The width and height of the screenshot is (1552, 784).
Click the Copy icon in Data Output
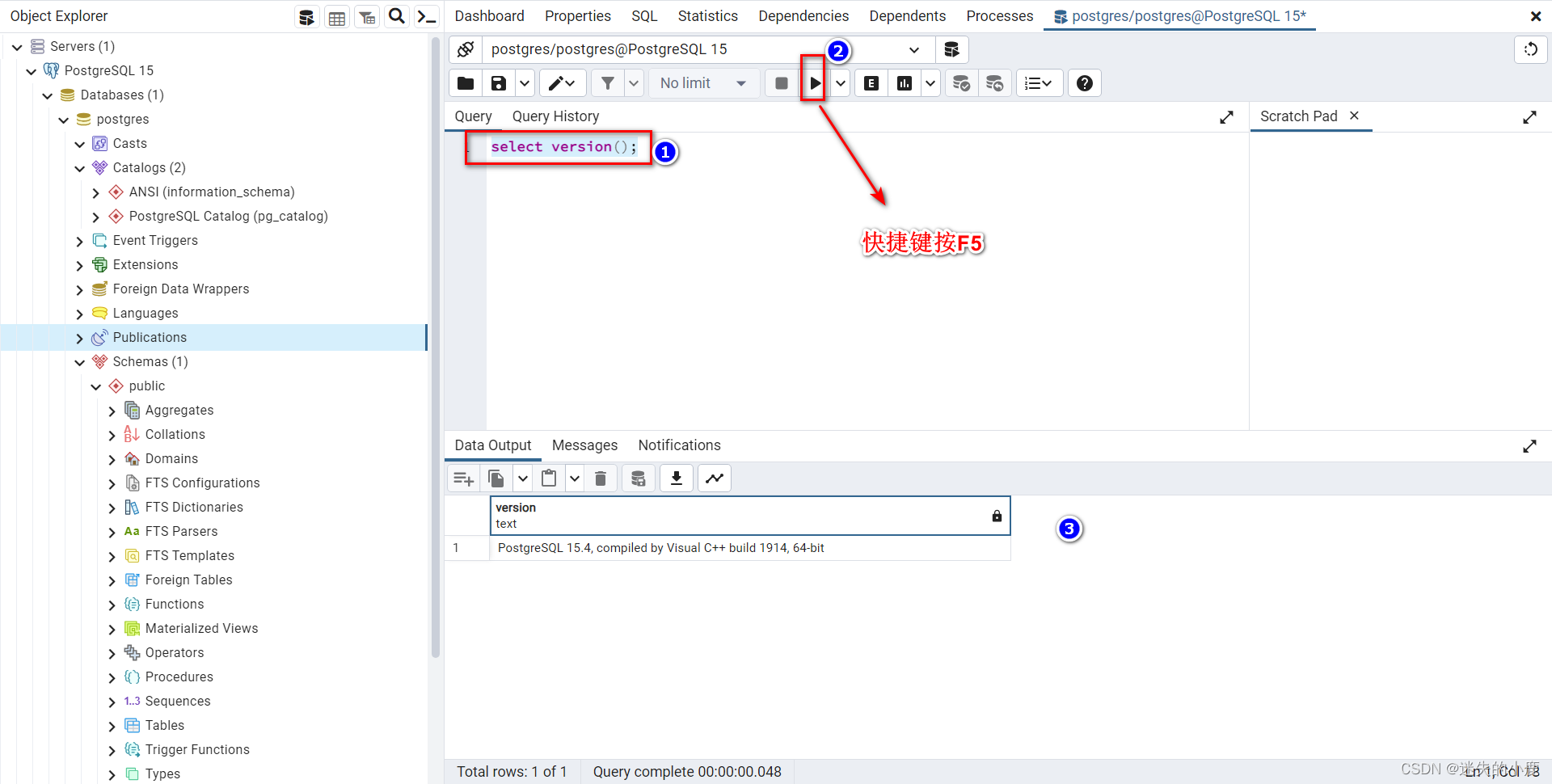(496, 478)
